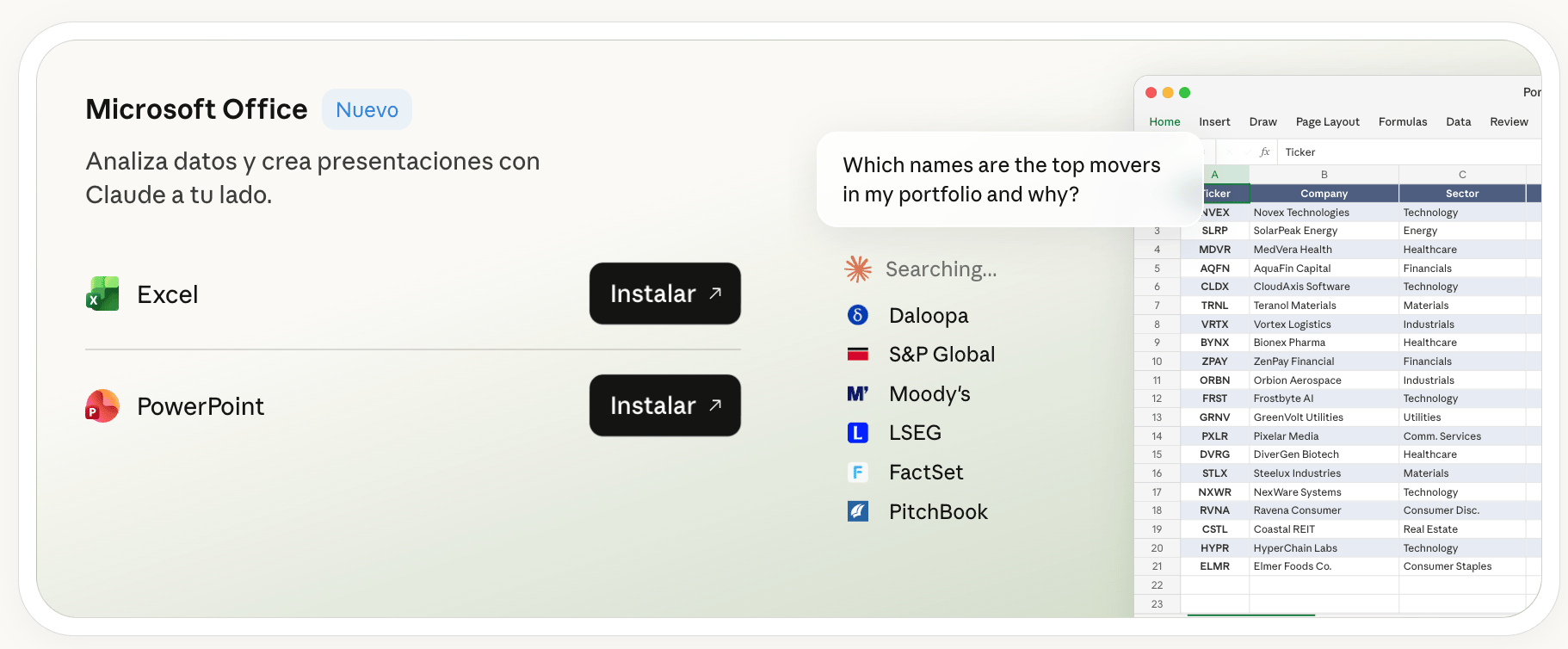This screenshot has height=649, width=1568.
Task: Select the Company column header cell
Action: 1324,194
